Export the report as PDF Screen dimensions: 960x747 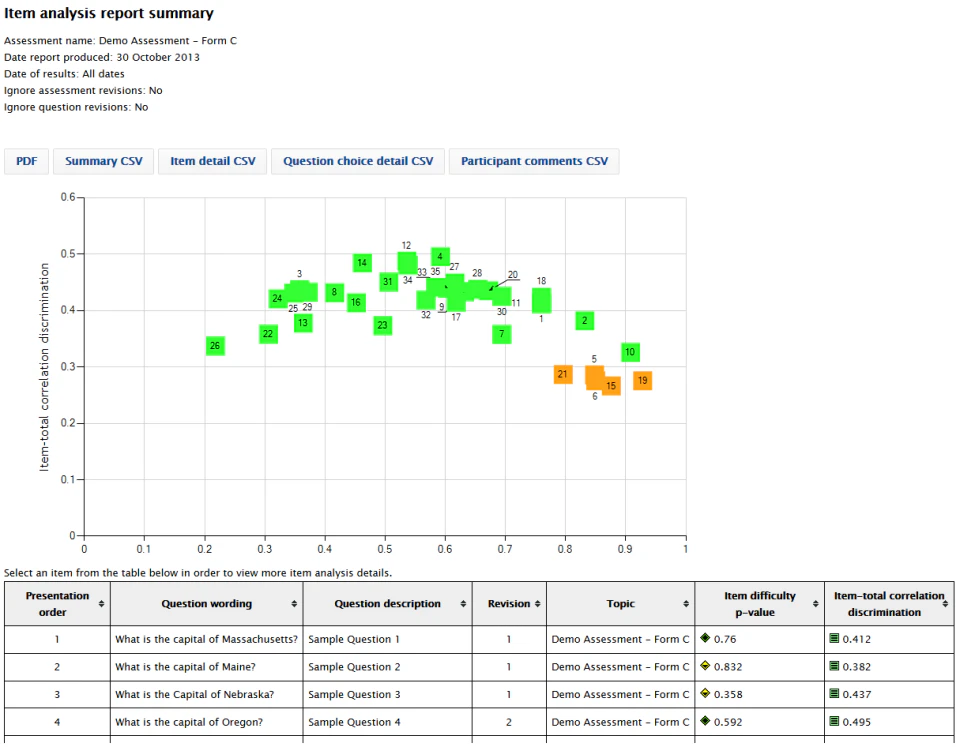coord(26,161)
